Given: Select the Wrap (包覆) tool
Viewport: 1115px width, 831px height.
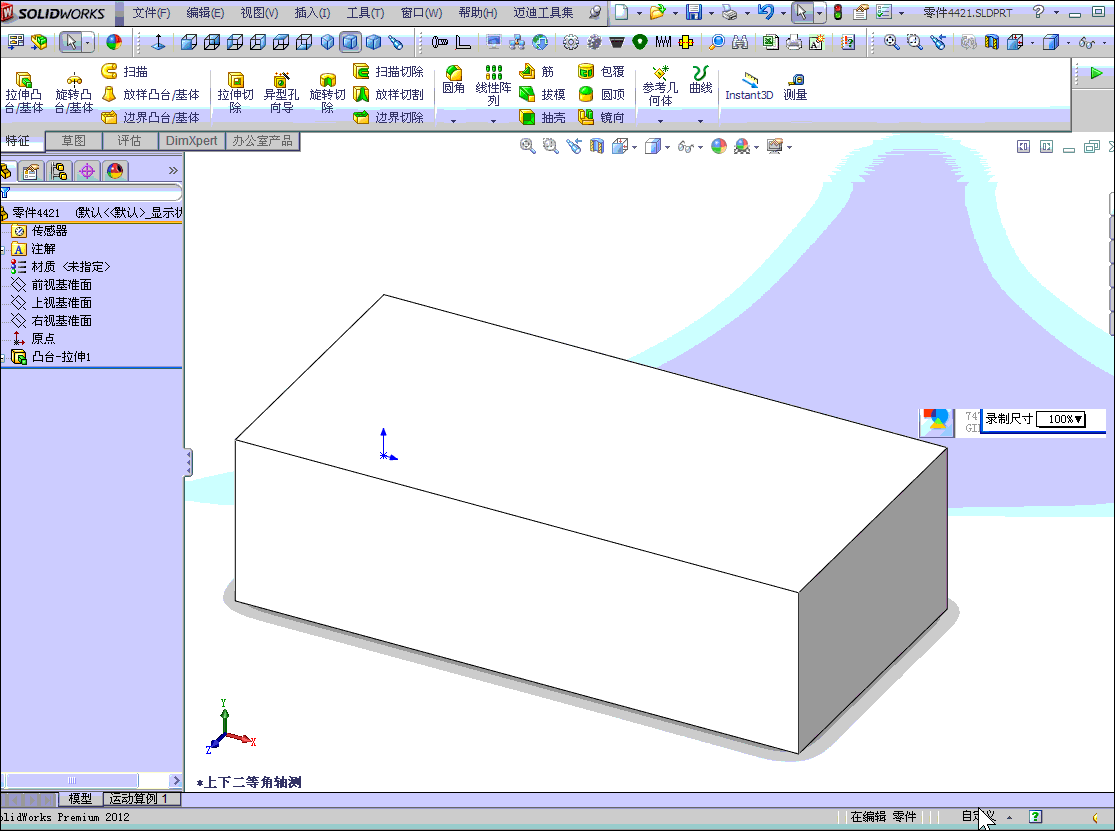Looking at the screenshot, I should coord(601,72).
